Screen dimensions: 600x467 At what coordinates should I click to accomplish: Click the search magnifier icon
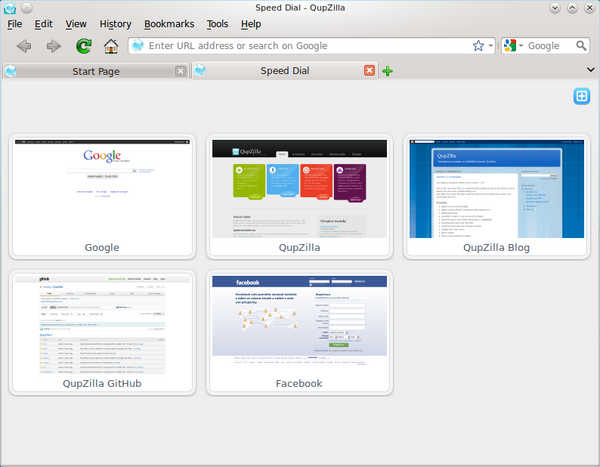579,46
